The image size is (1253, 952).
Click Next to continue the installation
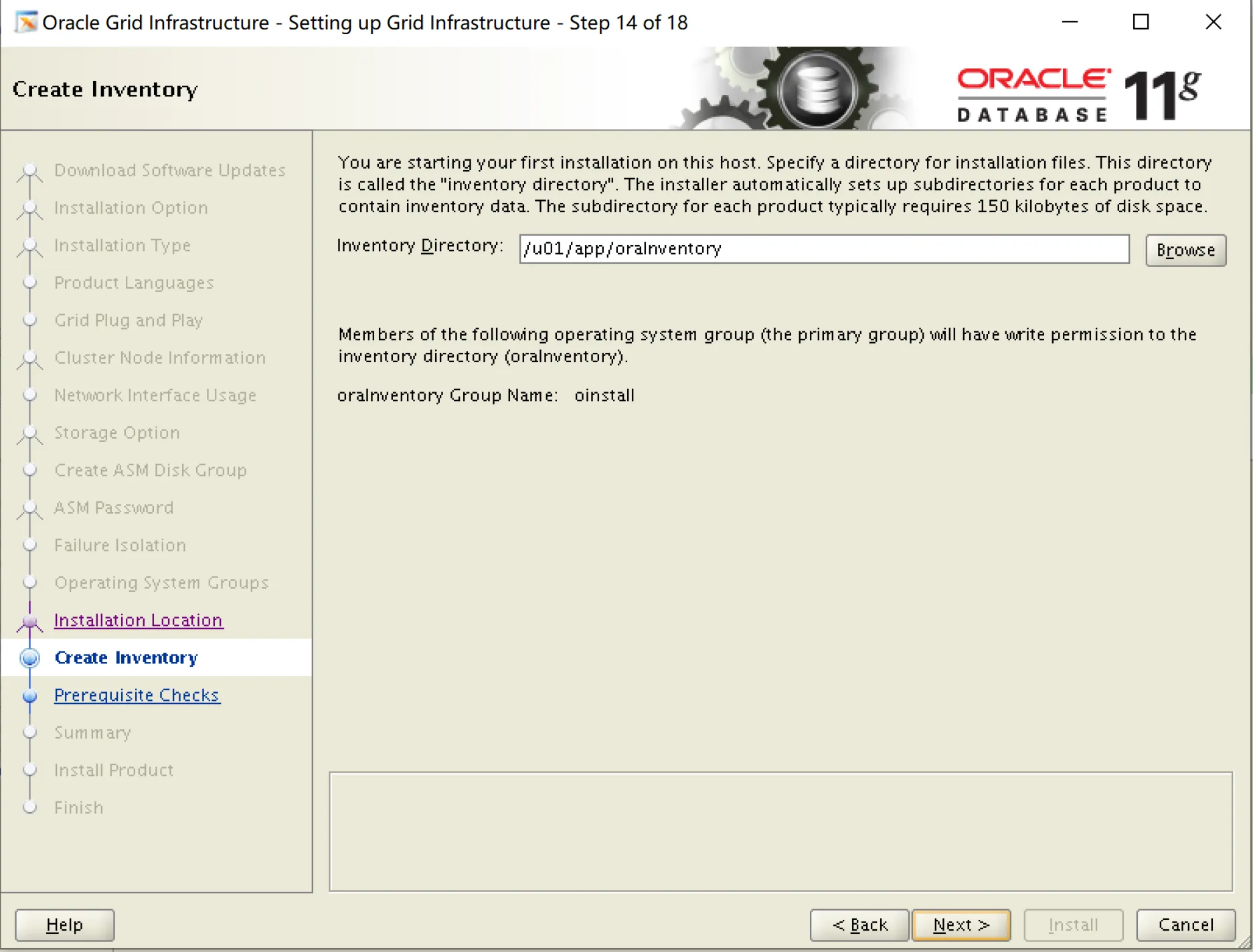(x=961, y=925)
